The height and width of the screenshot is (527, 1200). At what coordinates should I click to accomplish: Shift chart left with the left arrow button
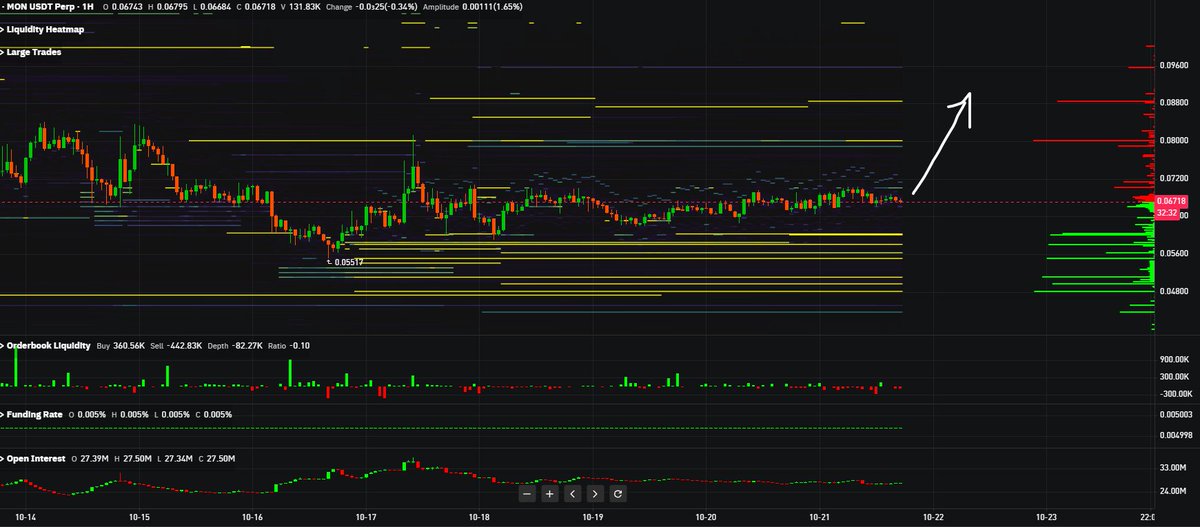point(572,493)
